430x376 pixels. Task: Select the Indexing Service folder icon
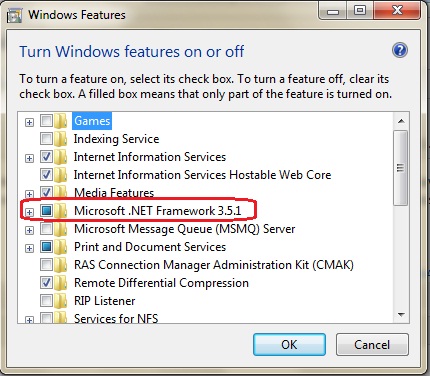click(61, 139)
